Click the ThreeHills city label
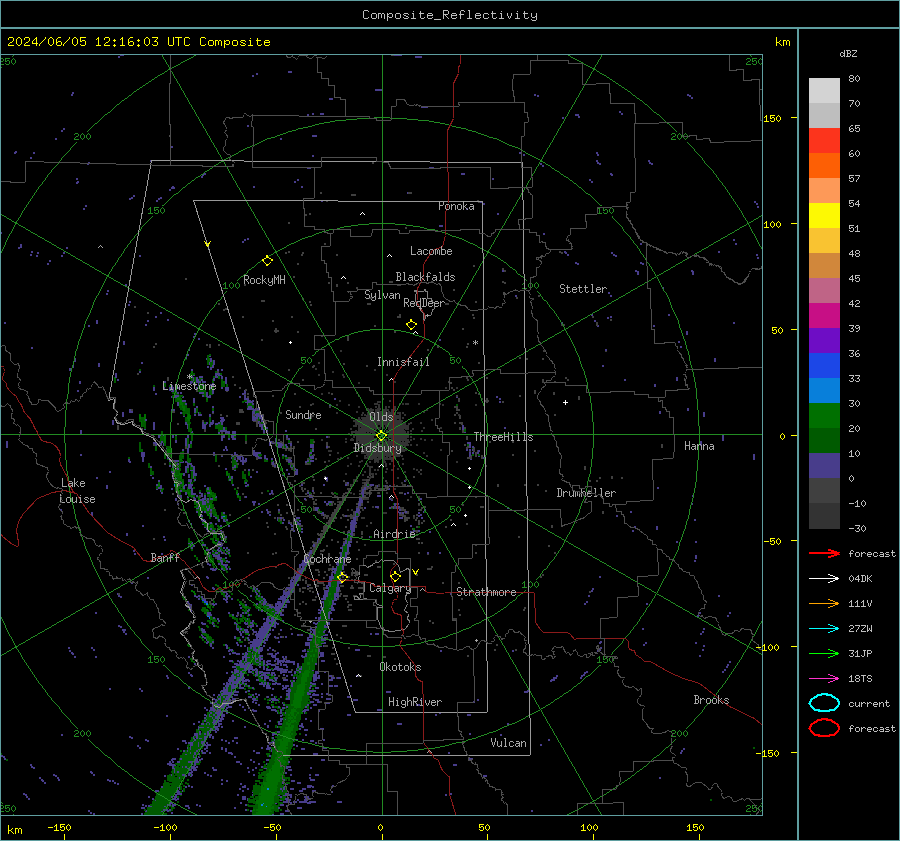The image size is (900, 841). [x=503, y=437]
